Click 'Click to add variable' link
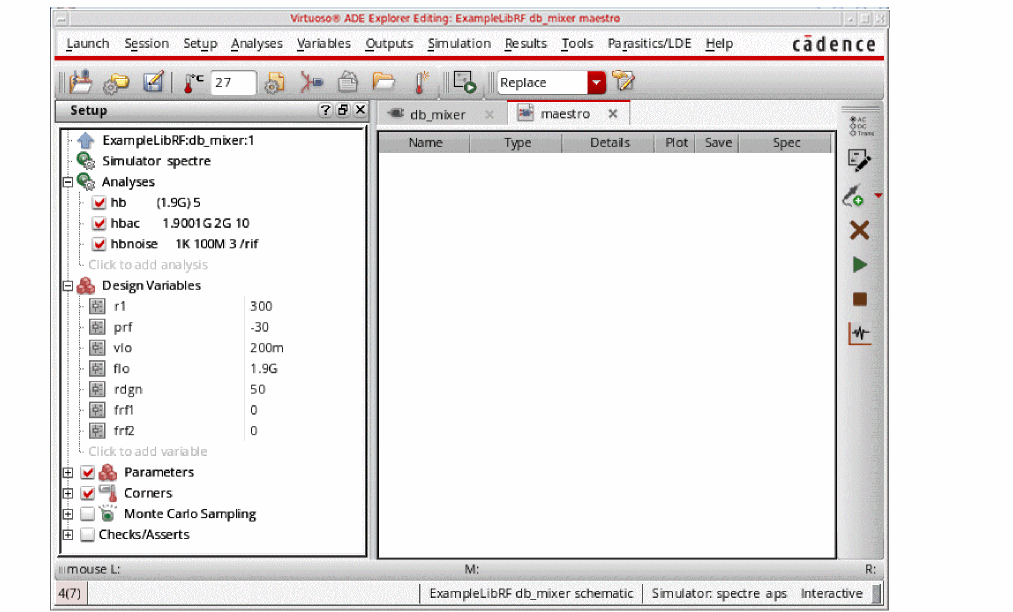The width and height of the screenshot is (1013, 612). pyautogui.click(x=148, y=451)
